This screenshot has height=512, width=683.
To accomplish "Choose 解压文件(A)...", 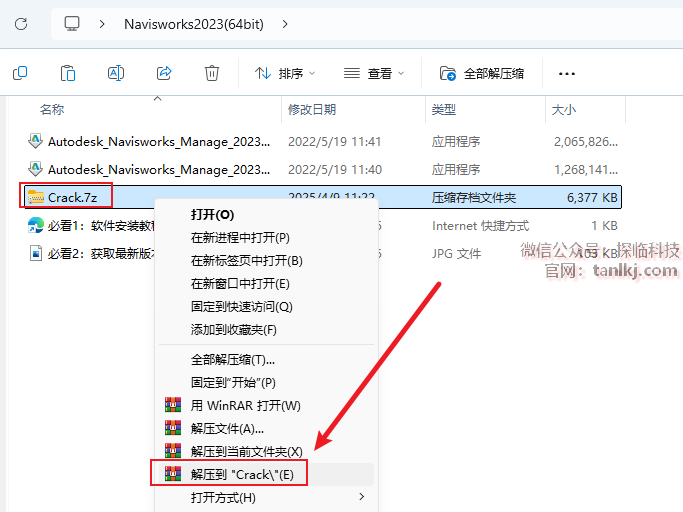I will click(227, 429).
